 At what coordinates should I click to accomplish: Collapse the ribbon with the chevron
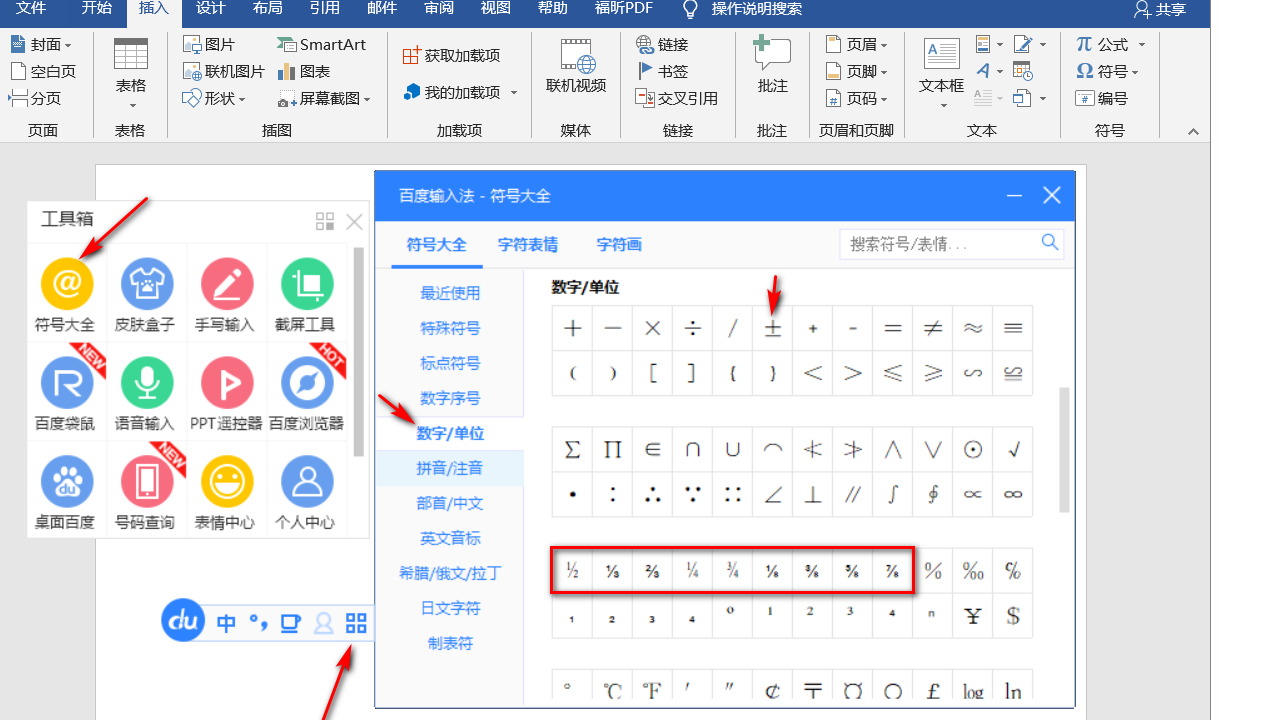1193,131
